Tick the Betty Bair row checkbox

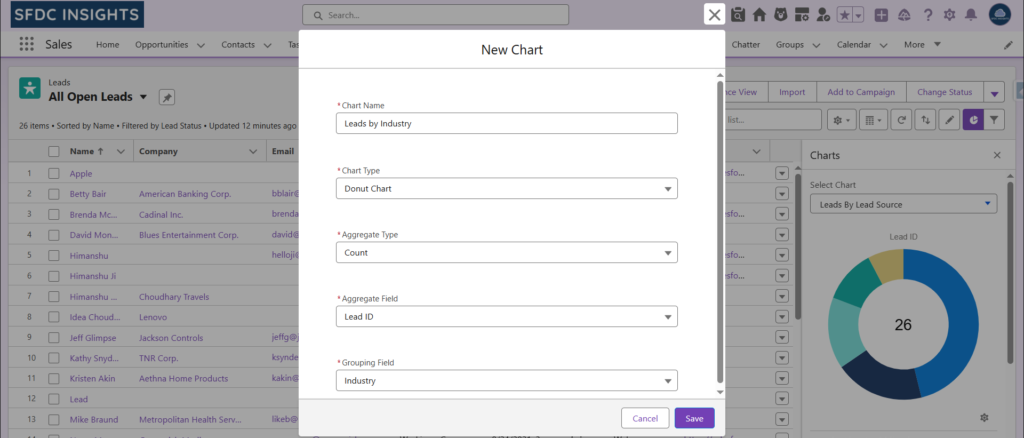(x=54, y=194)
